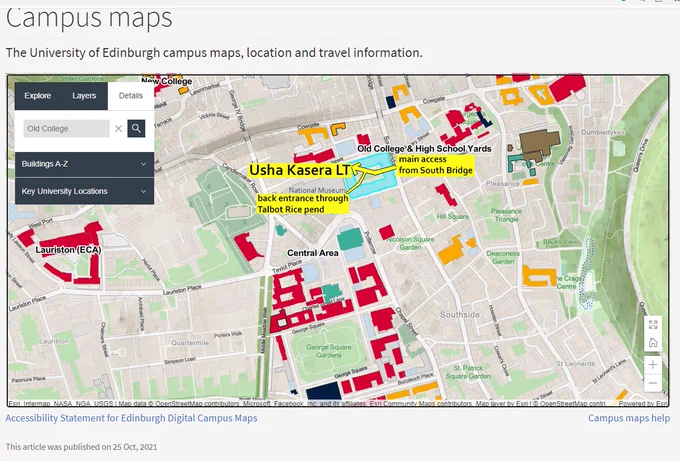This screenshot has width=680, height=461.
Task: Click the Dumbiedykes map label
Action: tap(603, 132)
